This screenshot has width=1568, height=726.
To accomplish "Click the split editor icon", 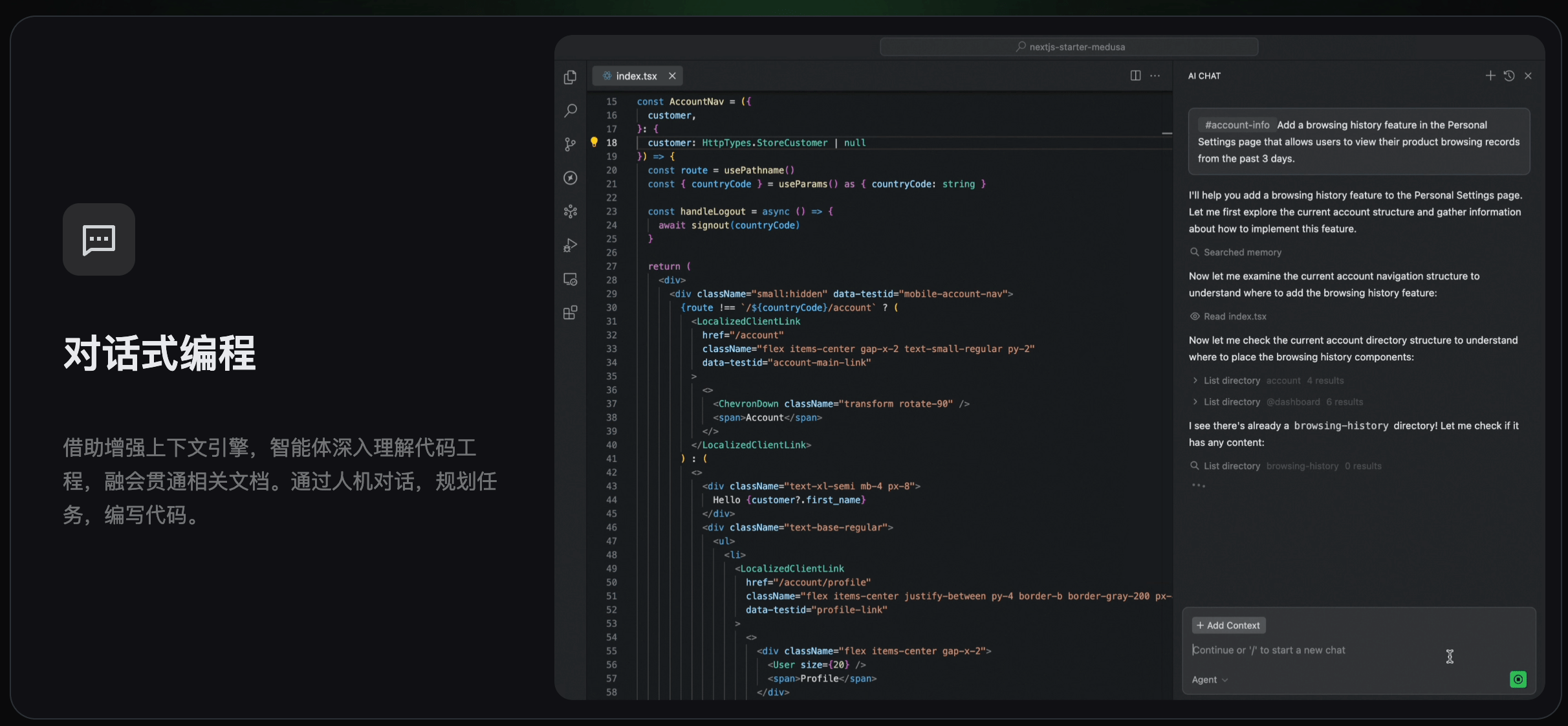I will tap(1135, 76).
